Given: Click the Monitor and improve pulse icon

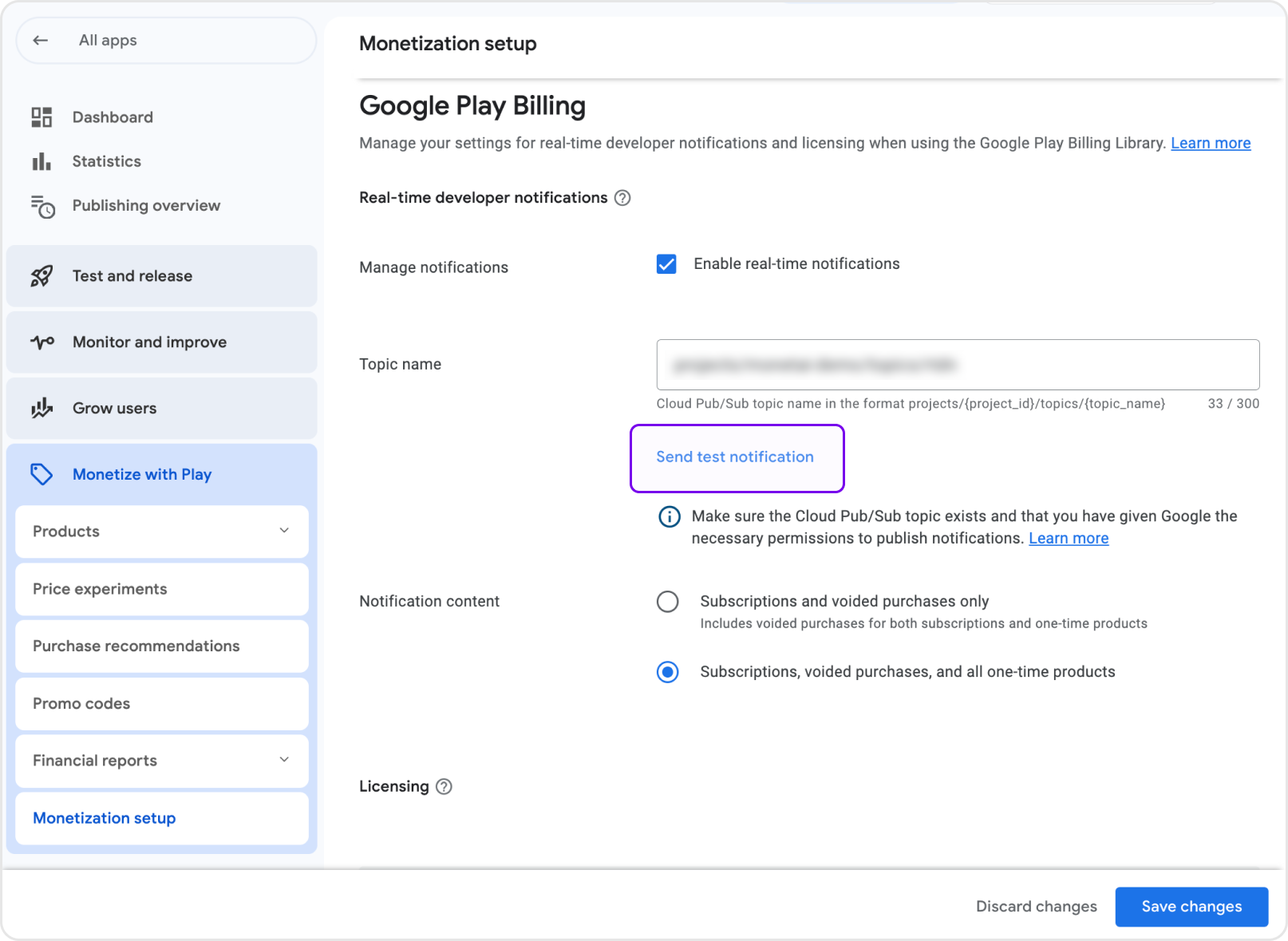Looking at the screenshot, I should pyautogui.click(x=41, y=342).
